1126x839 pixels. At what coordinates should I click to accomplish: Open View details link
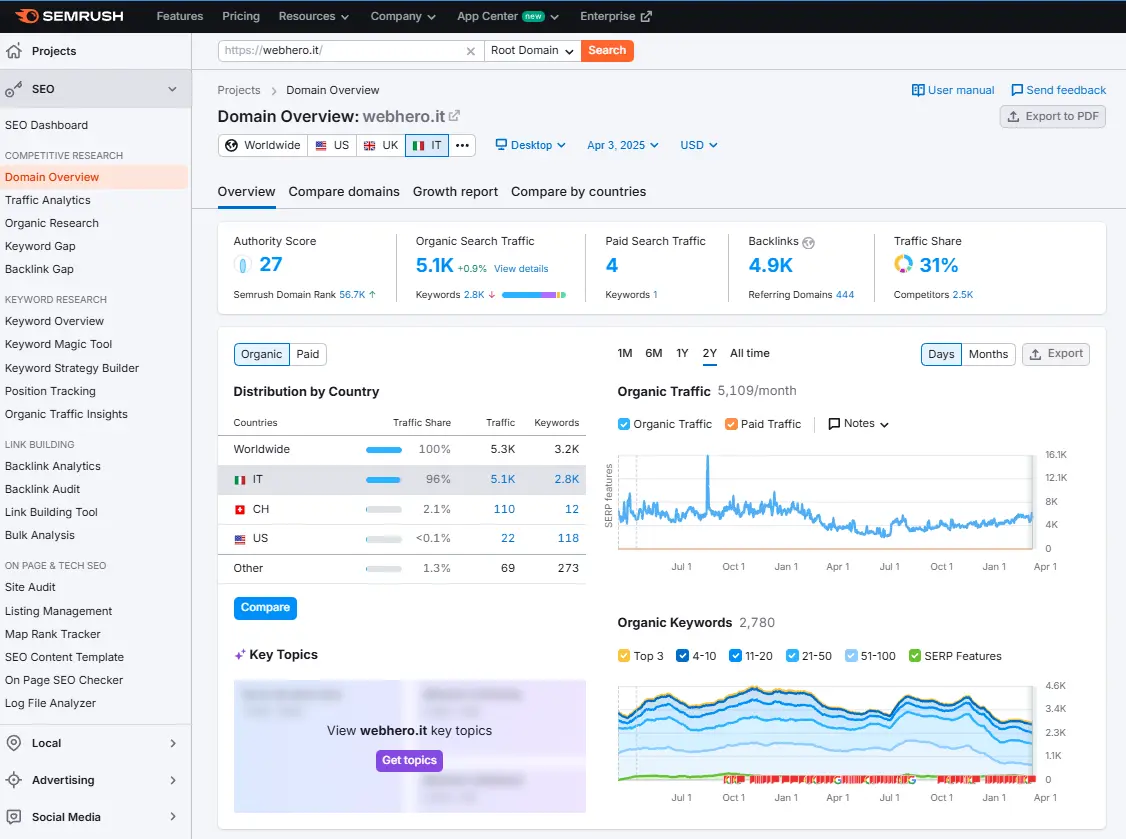(x=521, y=269)
